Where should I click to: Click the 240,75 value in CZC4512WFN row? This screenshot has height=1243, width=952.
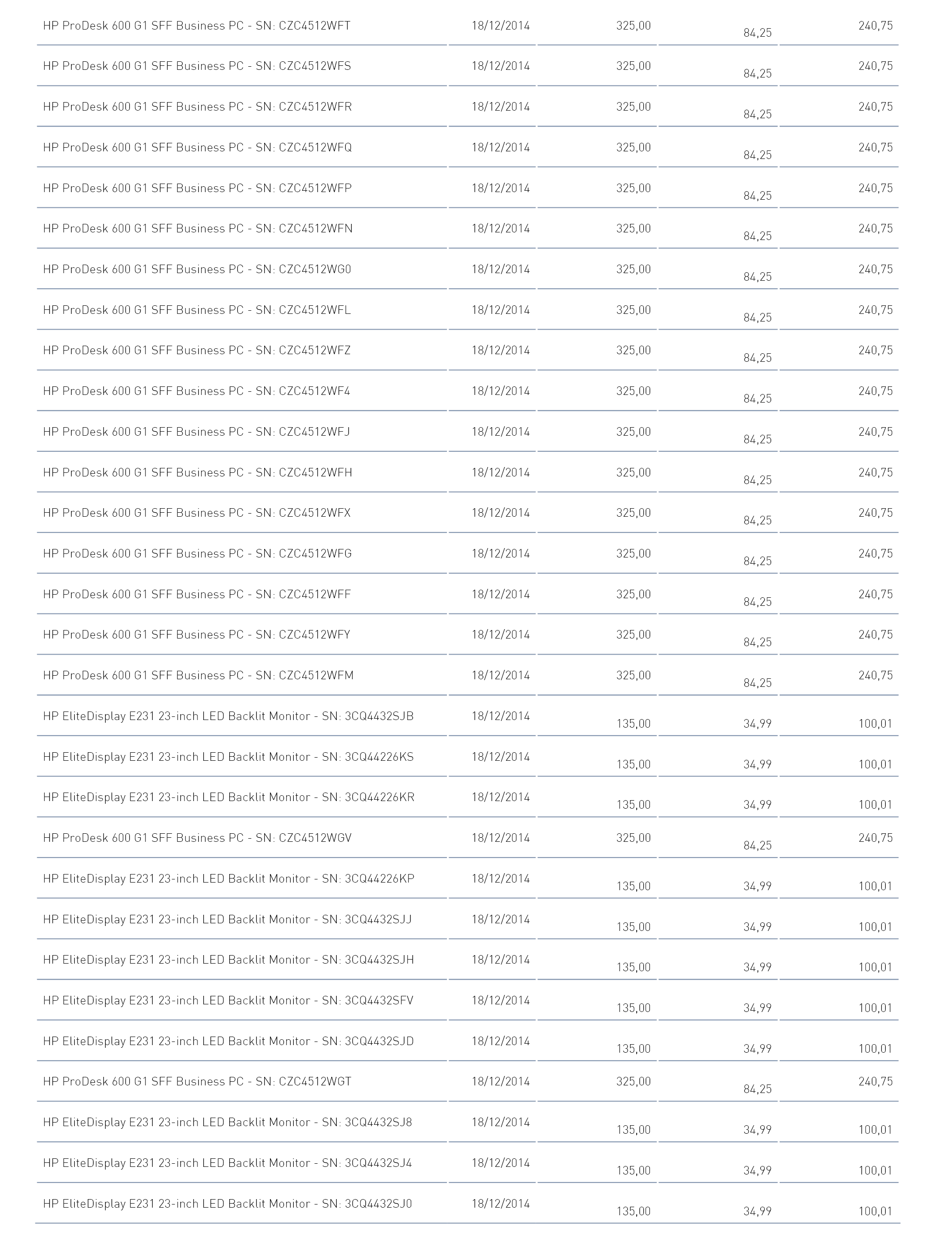click(875, 229)
